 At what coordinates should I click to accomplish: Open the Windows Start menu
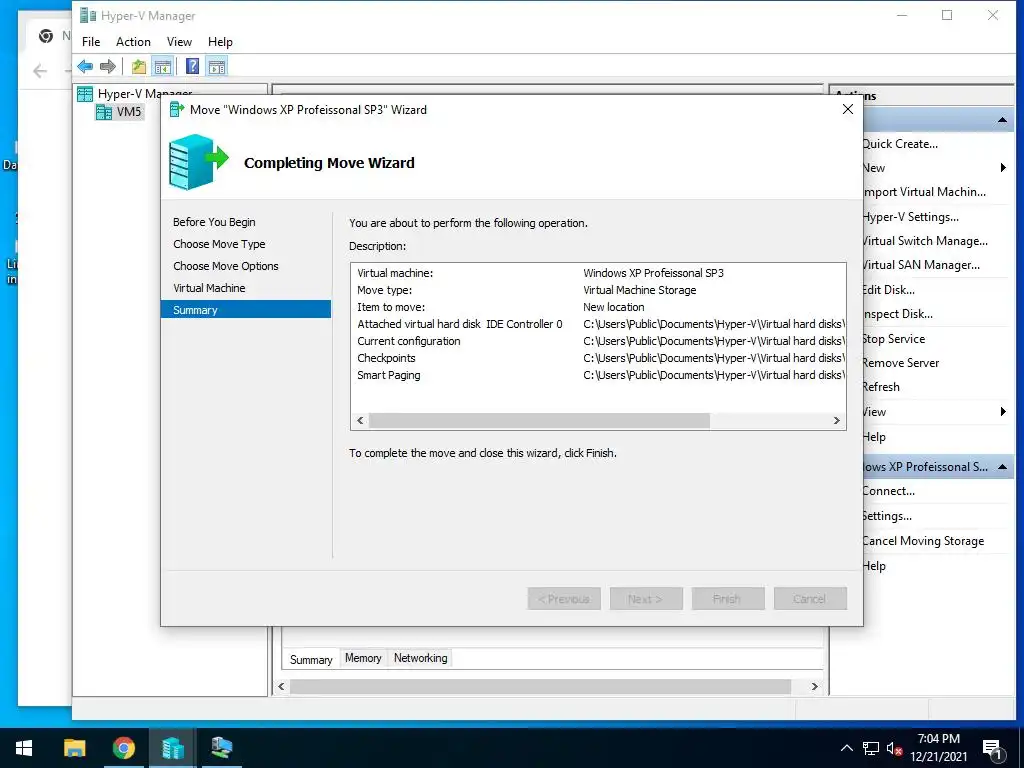pyautogui.click(x=24, y=748)
